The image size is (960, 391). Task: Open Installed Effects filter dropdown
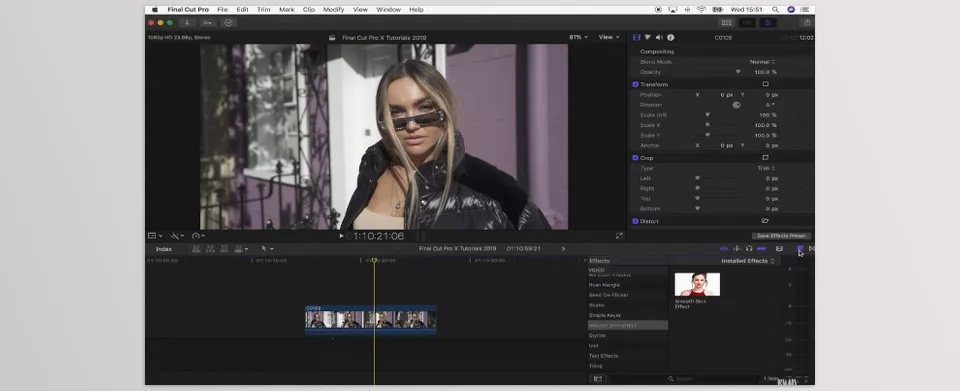(x=748, y=261)
